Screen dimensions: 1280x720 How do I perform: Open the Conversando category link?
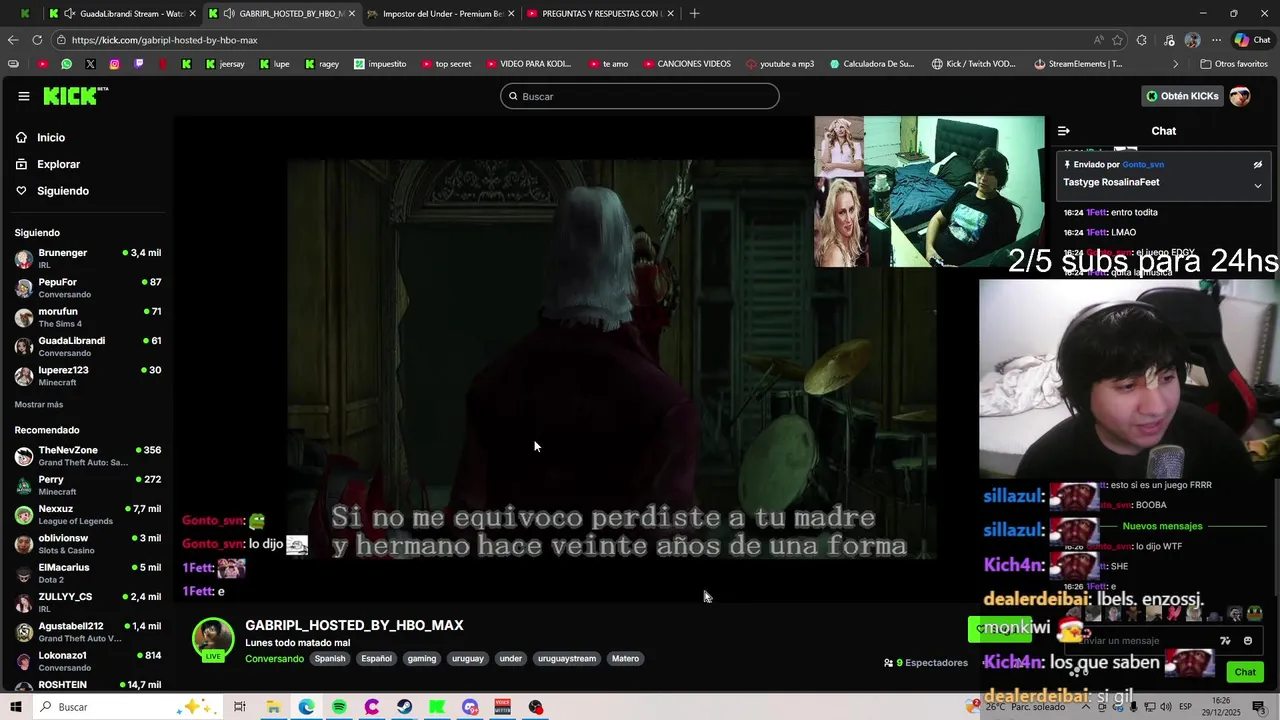[274, 658]
